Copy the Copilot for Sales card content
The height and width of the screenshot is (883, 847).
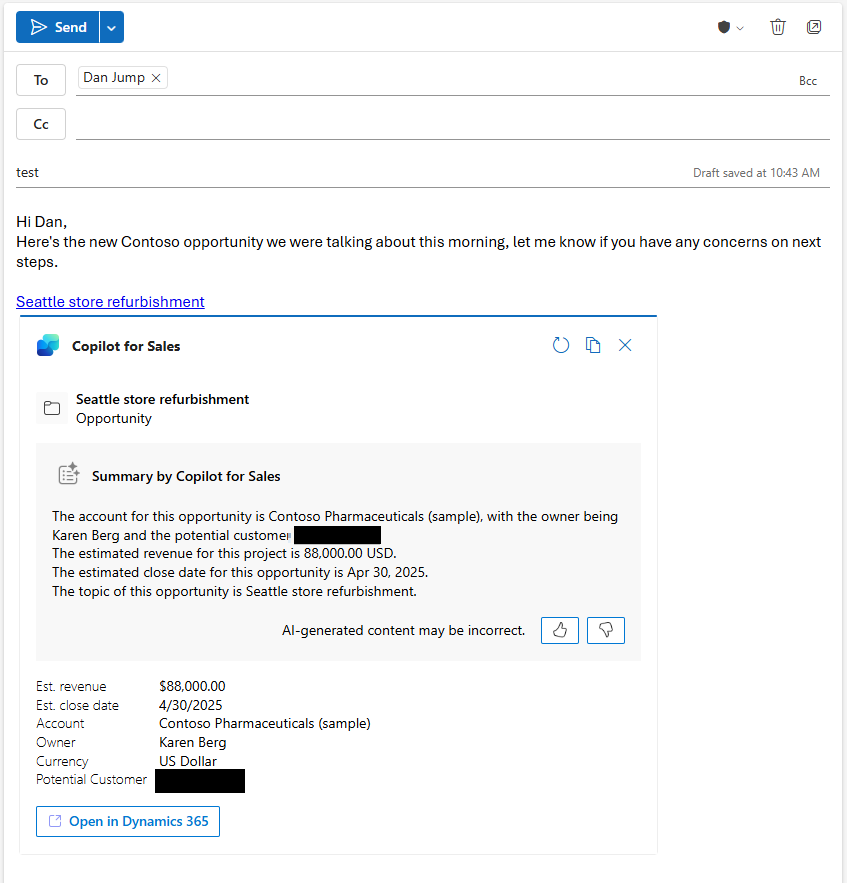tap(593, 345)
